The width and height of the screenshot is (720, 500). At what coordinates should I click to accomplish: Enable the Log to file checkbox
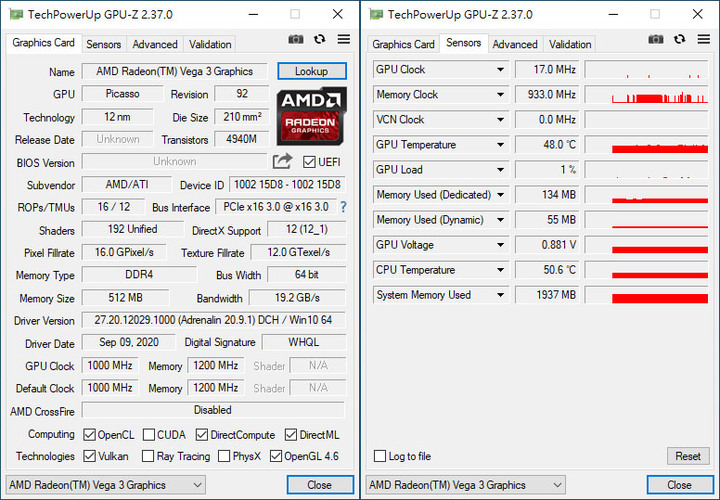(x=380, y=456)
